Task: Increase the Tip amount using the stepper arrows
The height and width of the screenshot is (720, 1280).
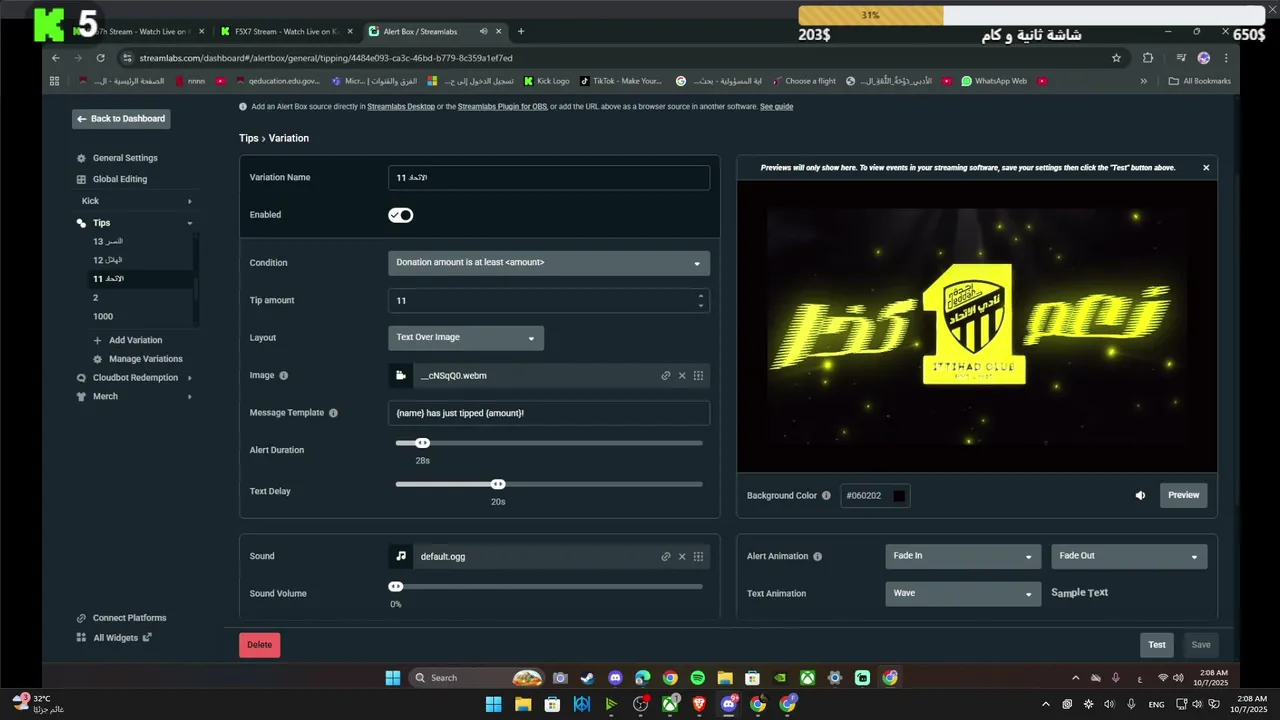Action: pyautogui.click(x=701, y=295)
